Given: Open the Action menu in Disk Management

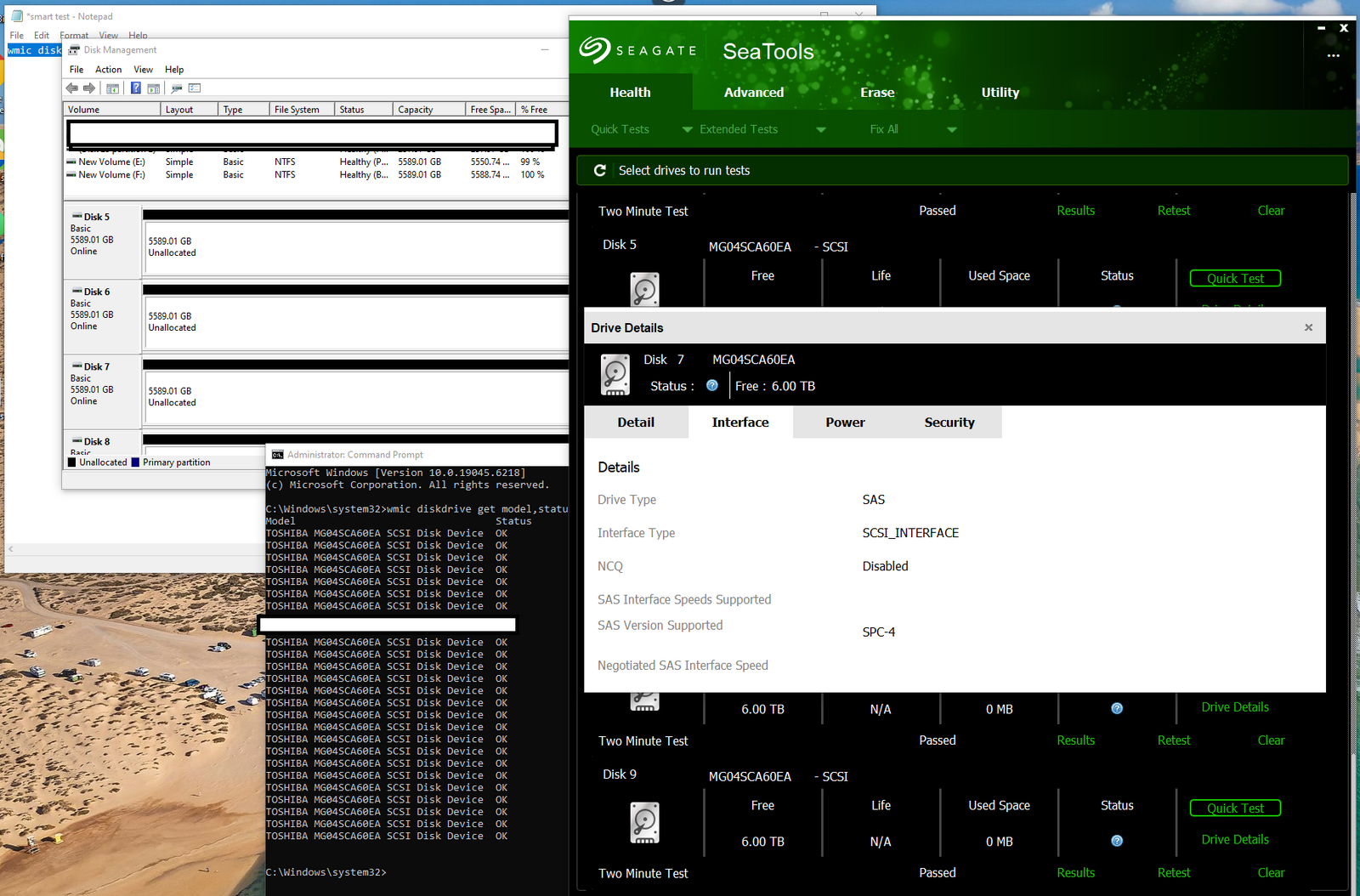Looking at the screenshot, I should point(108,70).
